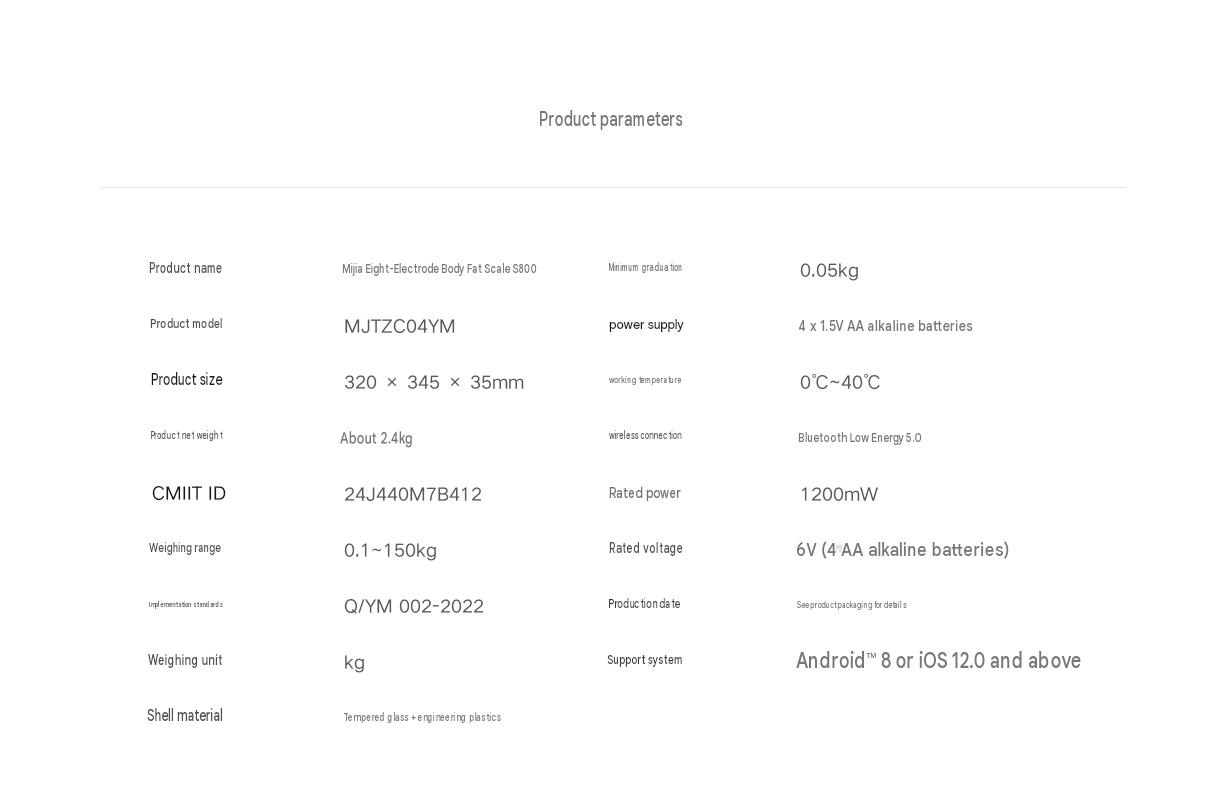This screenshot has height=799, width=1226.
Task: Click the 'power supply' label
Action: 646,325
